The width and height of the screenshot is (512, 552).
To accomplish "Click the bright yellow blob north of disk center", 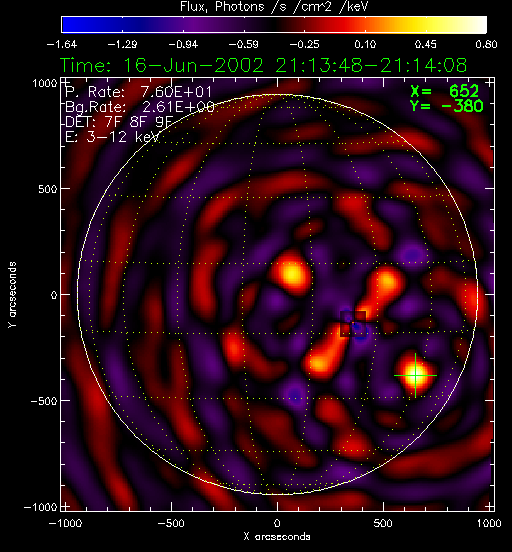I will pos(292,273).
